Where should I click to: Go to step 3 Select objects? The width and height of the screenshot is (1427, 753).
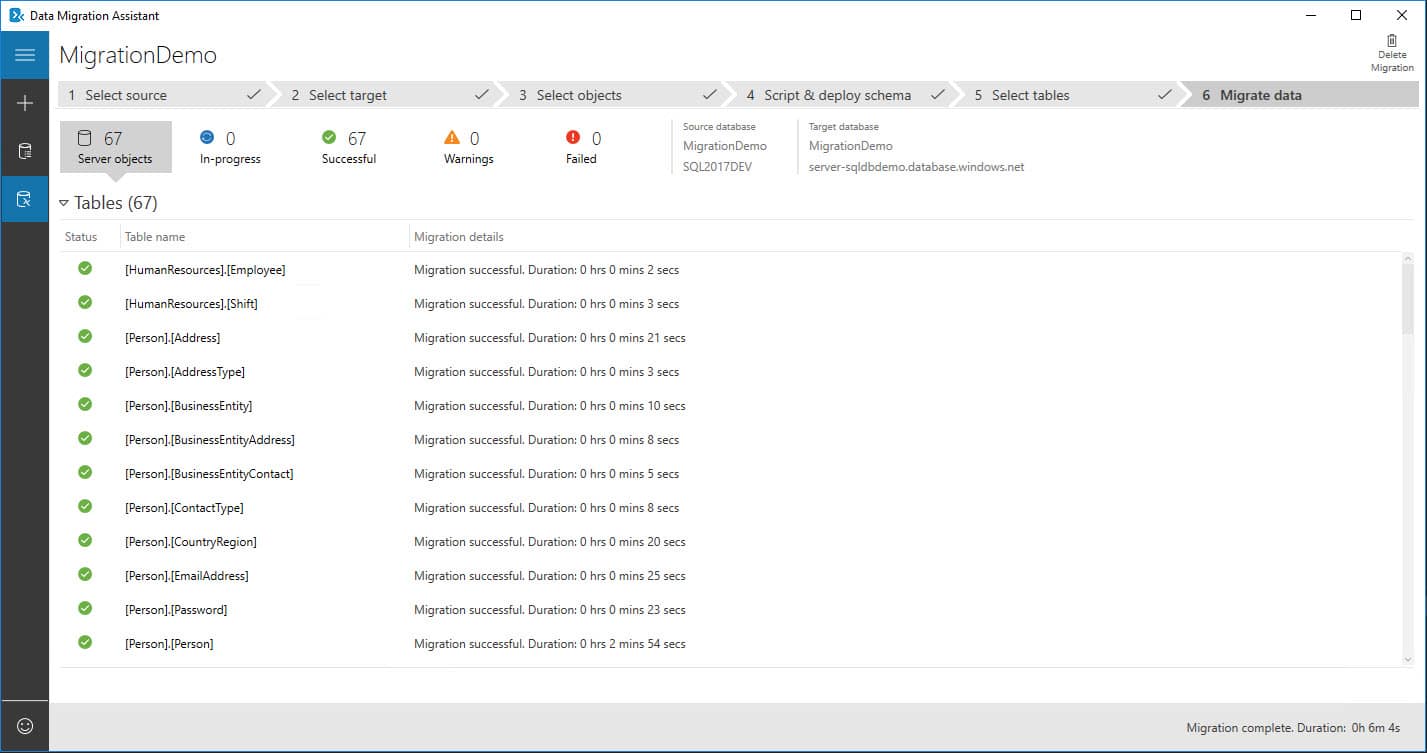click(x=615, y=95)
